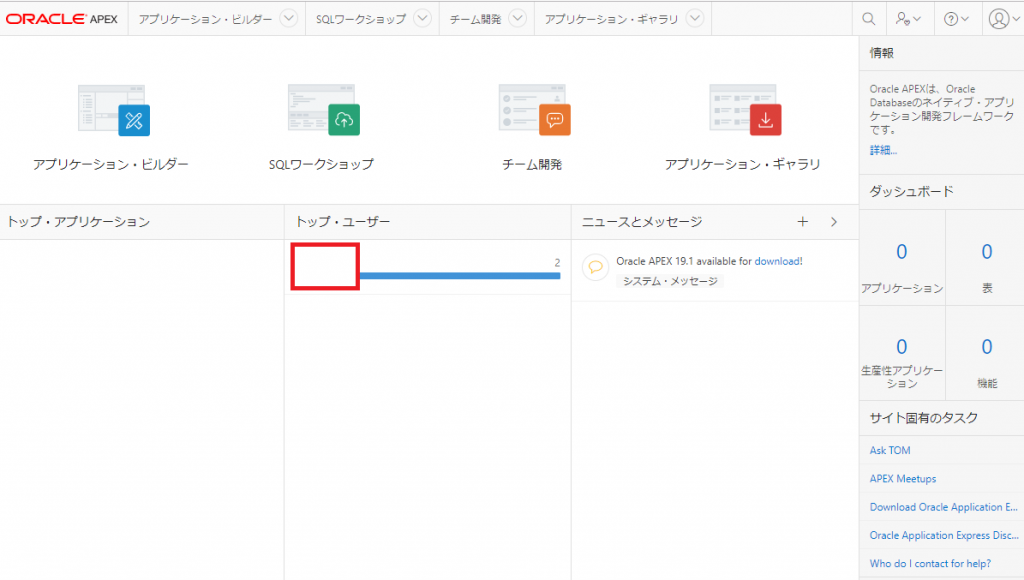Click the ニュースとメッセージ heading

pos(642,222)
